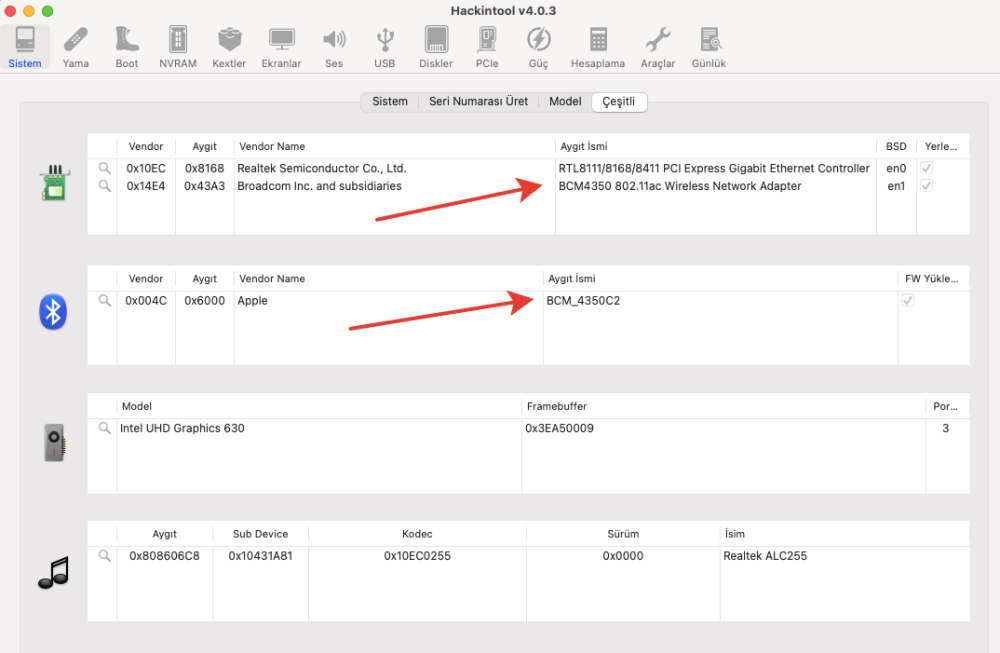Click Sürüm column header

(x=623, y=534)
